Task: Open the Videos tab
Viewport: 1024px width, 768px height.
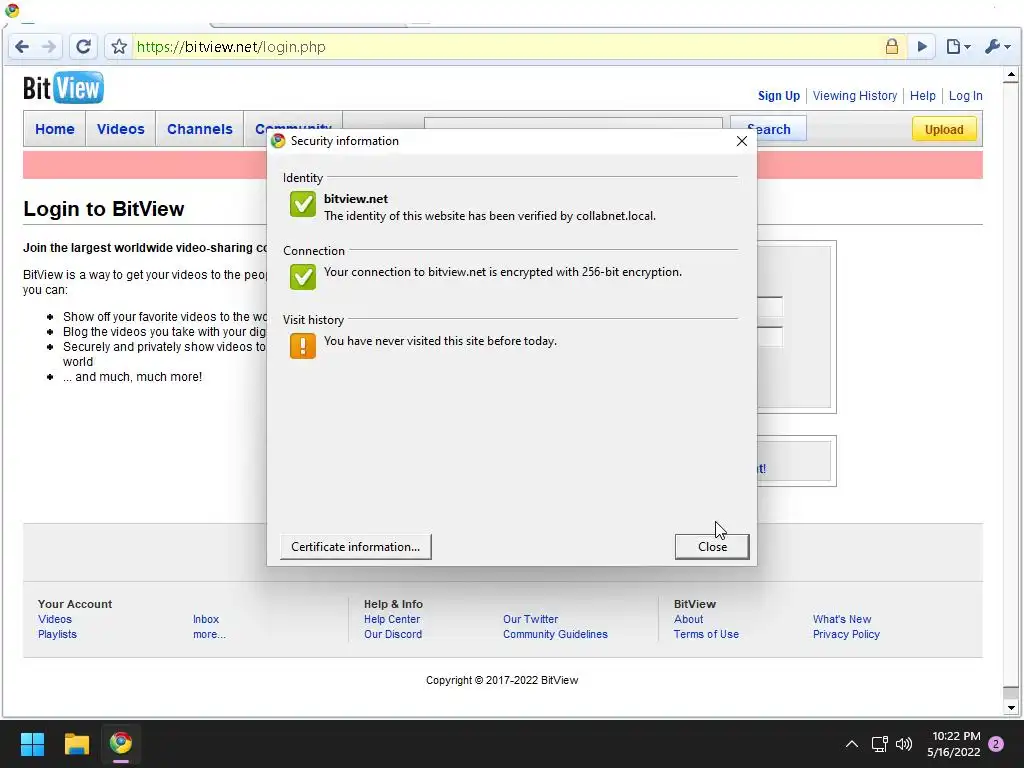Action: coord(121,129)
